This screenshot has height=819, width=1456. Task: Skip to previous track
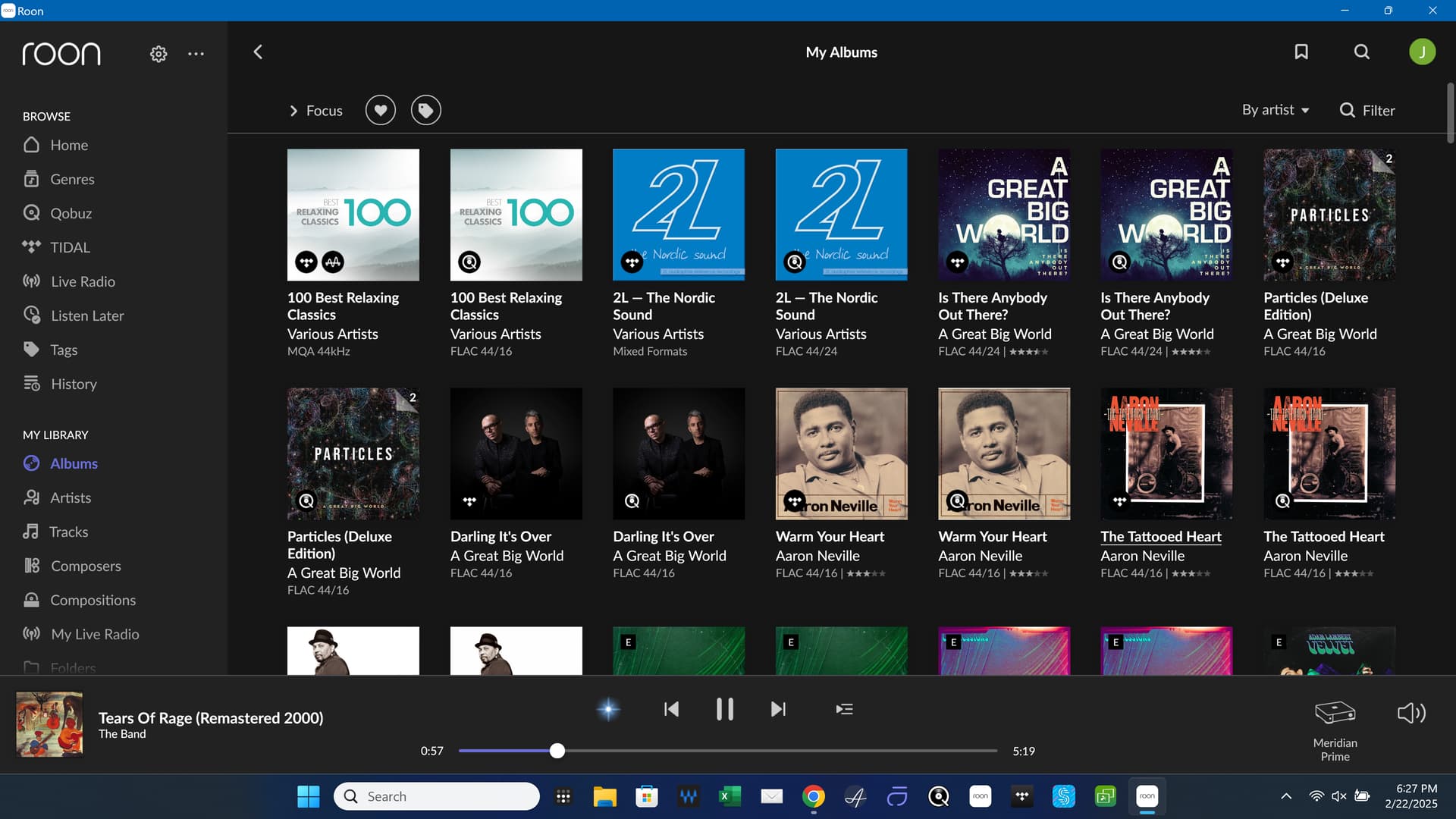coord(671,709)
